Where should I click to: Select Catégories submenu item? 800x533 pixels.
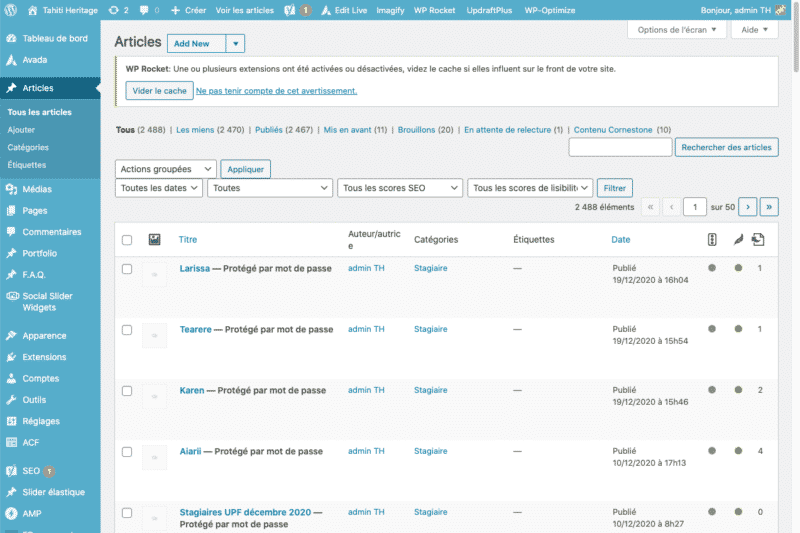[28, 147]
